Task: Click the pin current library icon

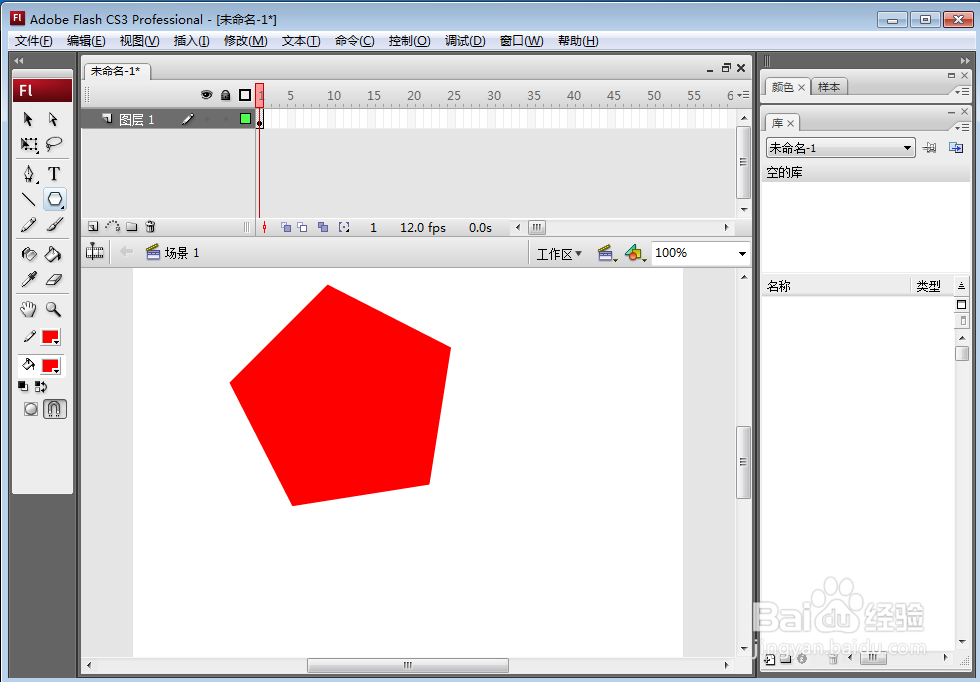Action: coord(929,148)
